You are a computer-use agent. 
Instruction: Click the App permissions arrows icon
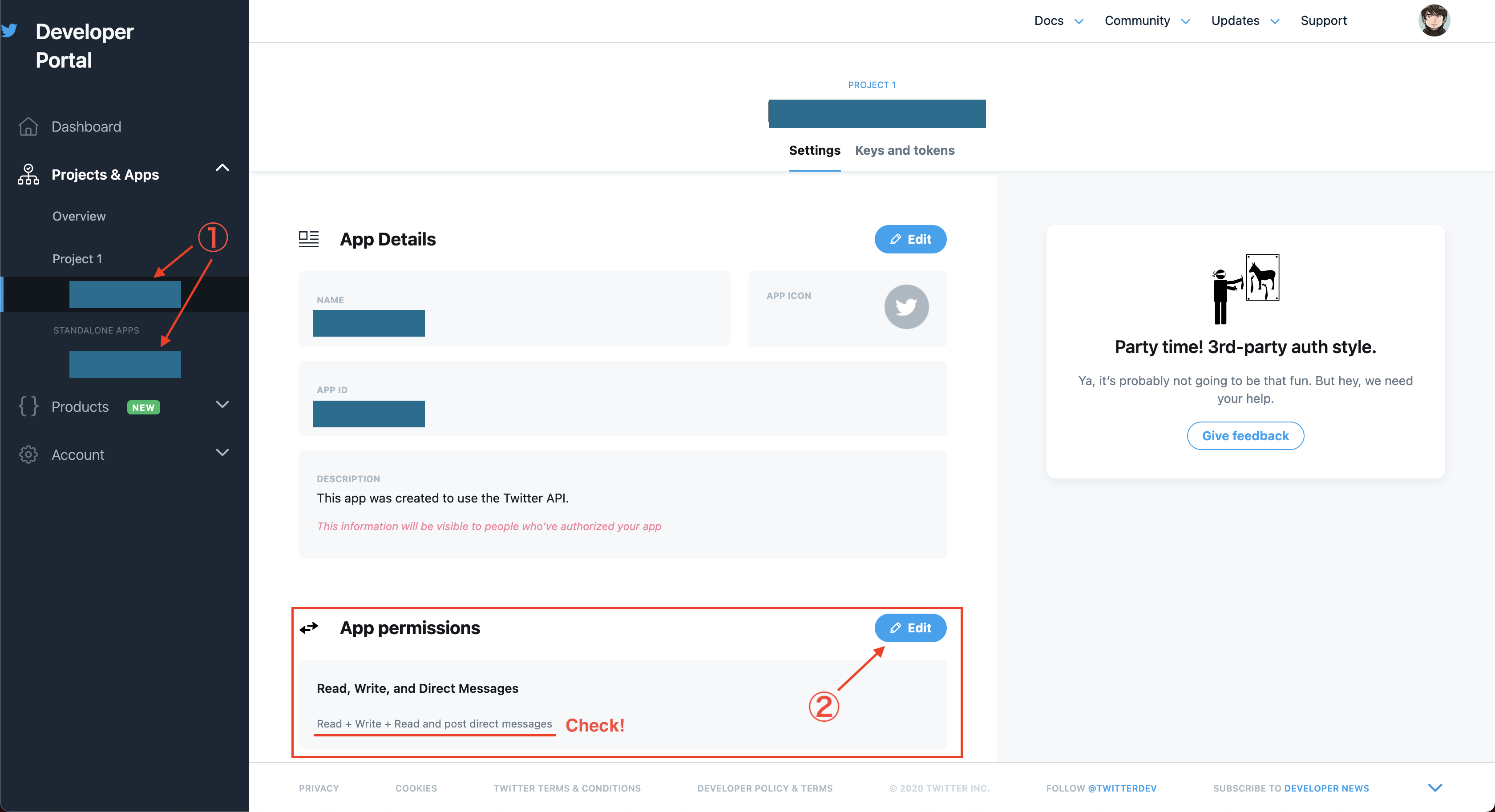[x=309, y=627]
